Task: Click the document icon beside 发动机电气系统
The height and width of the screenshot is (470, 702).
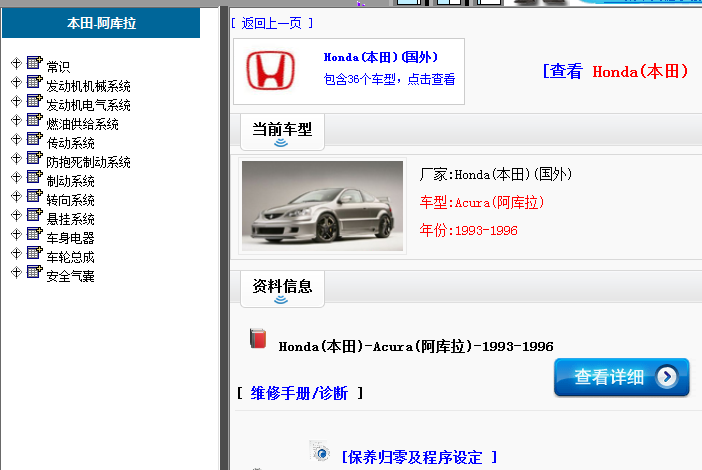Action: tap(34, 101)
